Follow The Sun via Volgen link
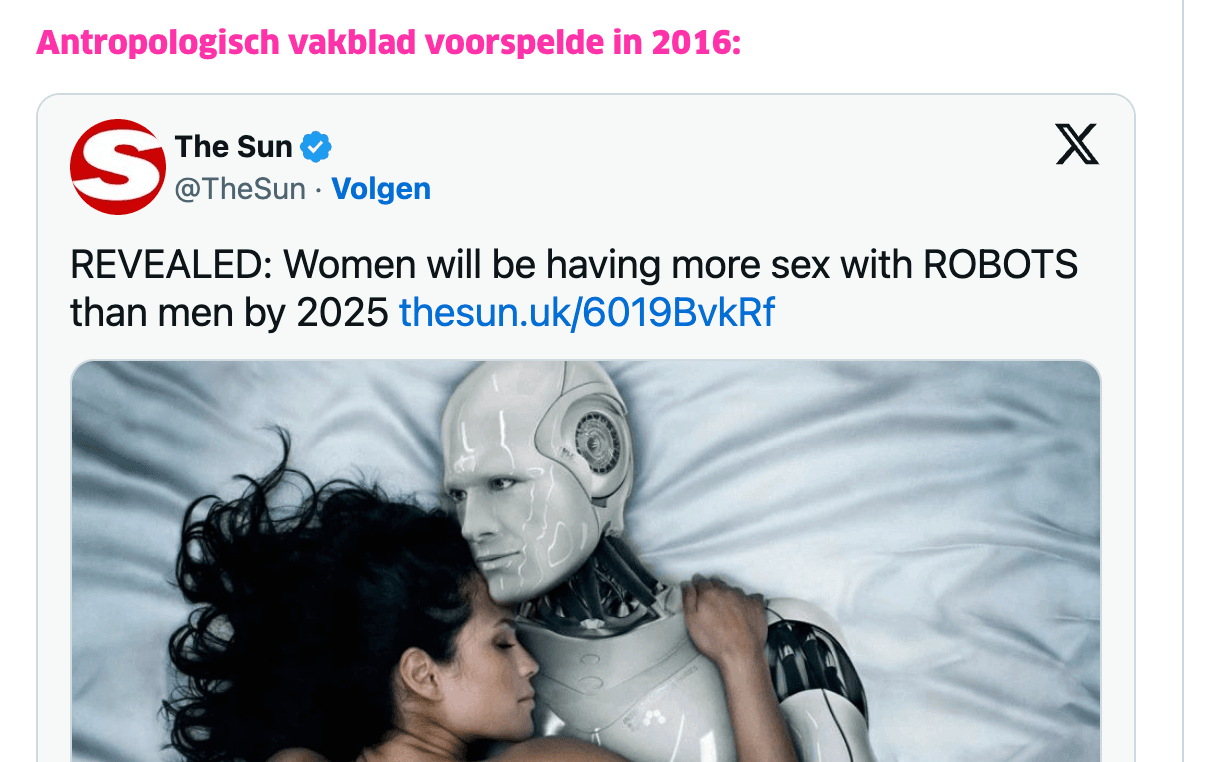 (381, 189)
